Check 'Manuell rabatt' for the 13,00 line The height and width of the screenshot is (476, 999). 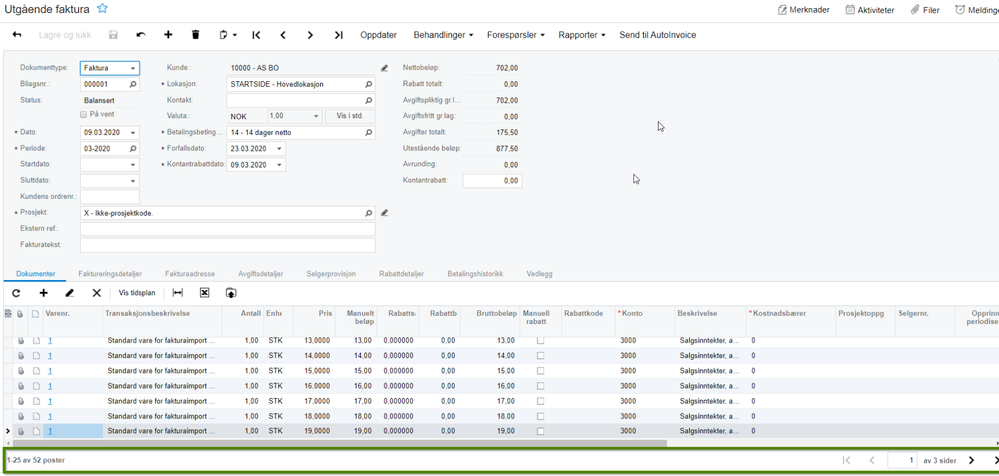(x=540, y=341)
